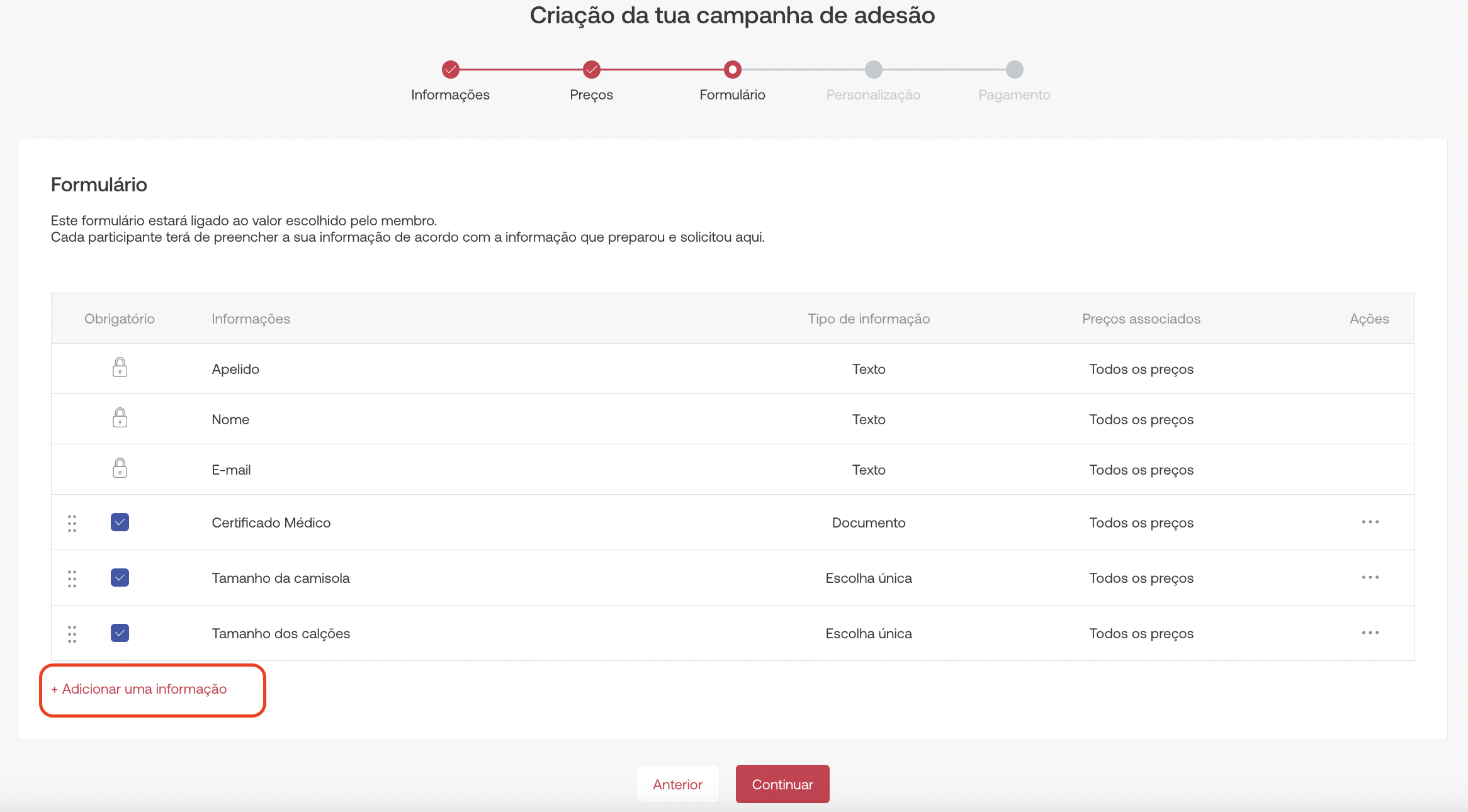This screenshot has width=1468, height=812.
Task: Expand actions menu for Tamanho dos calções
Action: tap(1370, 633)
